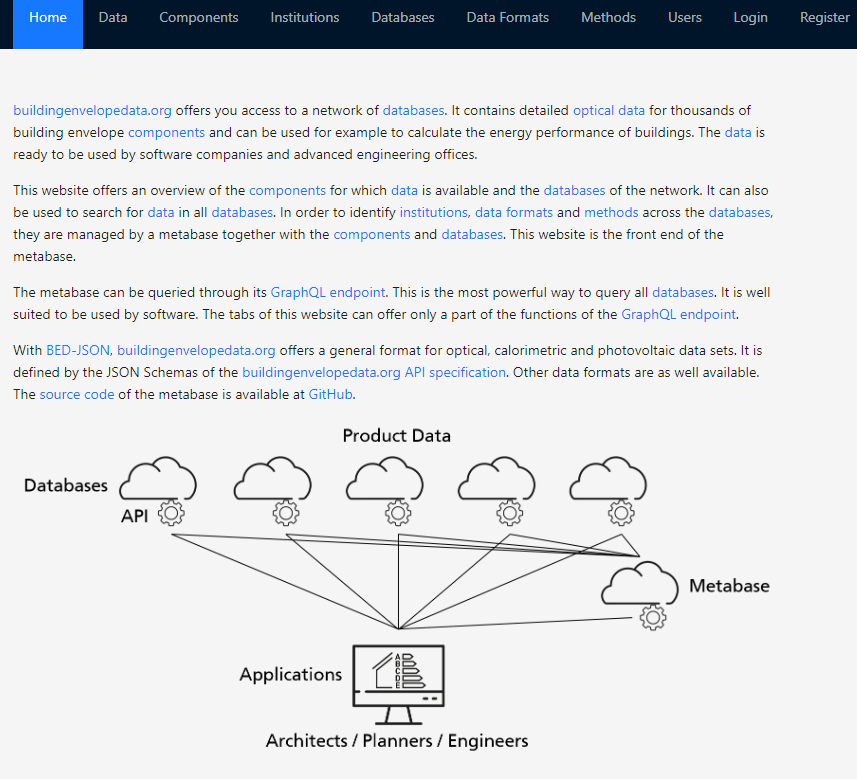Click the gear under the Metabase cloud
This screenshot has height=779, width=857.
(653, 617)
